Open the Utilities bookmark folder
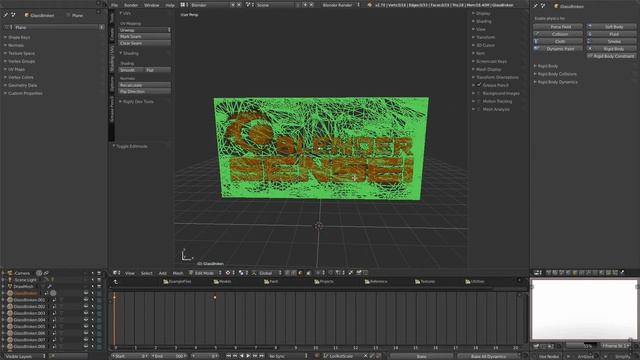The width and height of the screenshot is (640, 360). 475,282
